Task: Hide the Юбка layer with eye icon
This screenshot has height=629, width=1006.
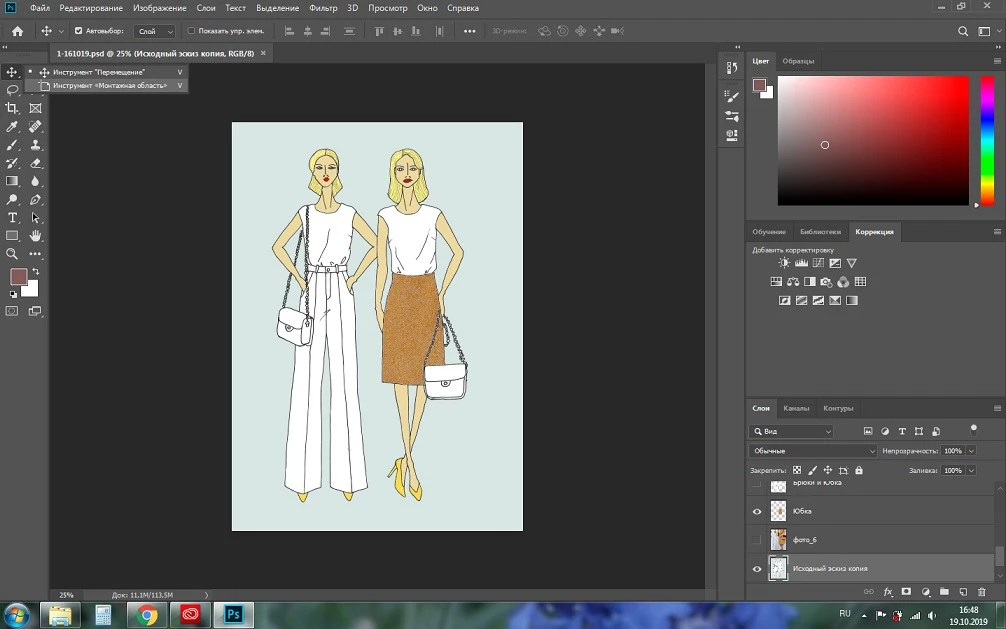Action: coord(756,511)
